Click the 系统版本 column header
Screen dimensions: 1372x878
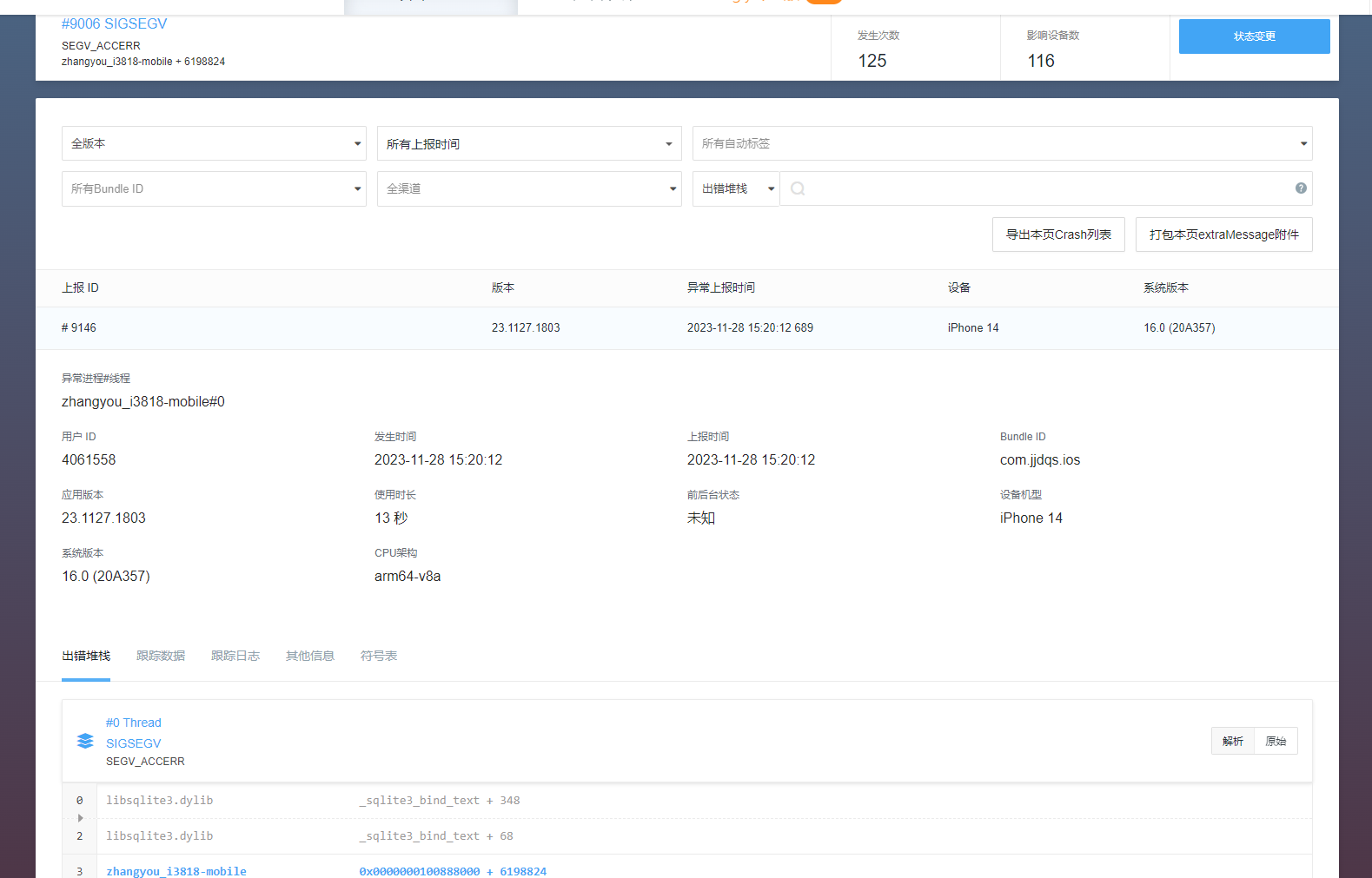pyautogui.click(x=1166, y=287)
